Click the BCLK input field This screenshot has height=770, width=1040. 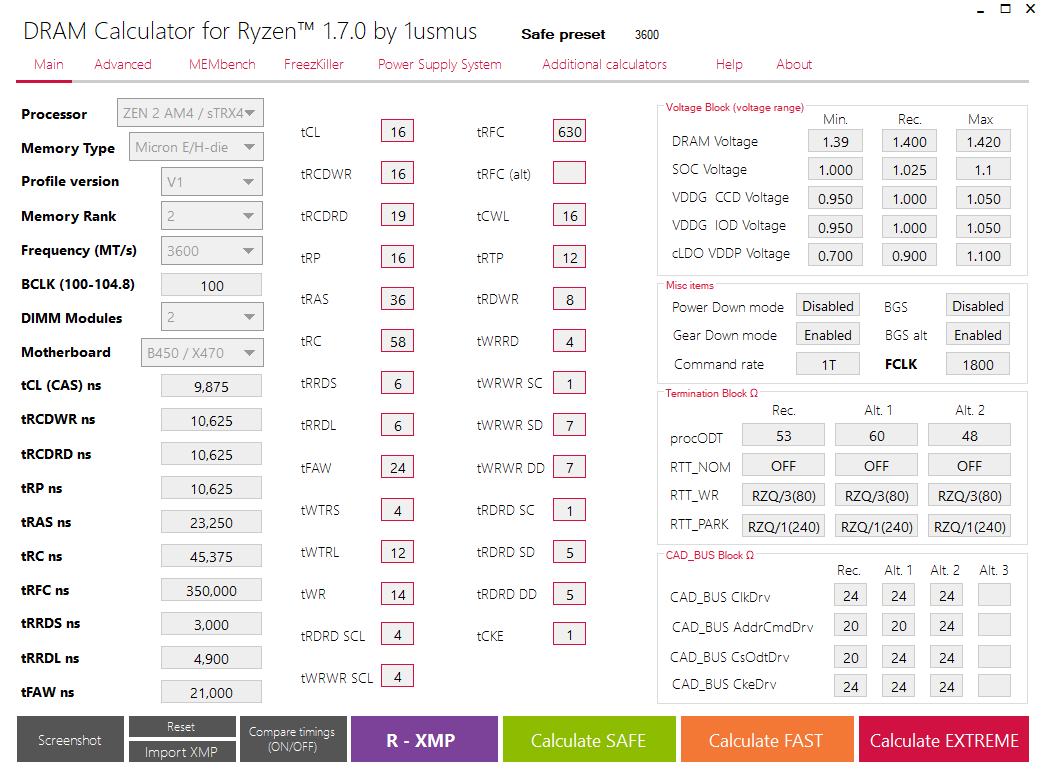[x=212, y=285]
